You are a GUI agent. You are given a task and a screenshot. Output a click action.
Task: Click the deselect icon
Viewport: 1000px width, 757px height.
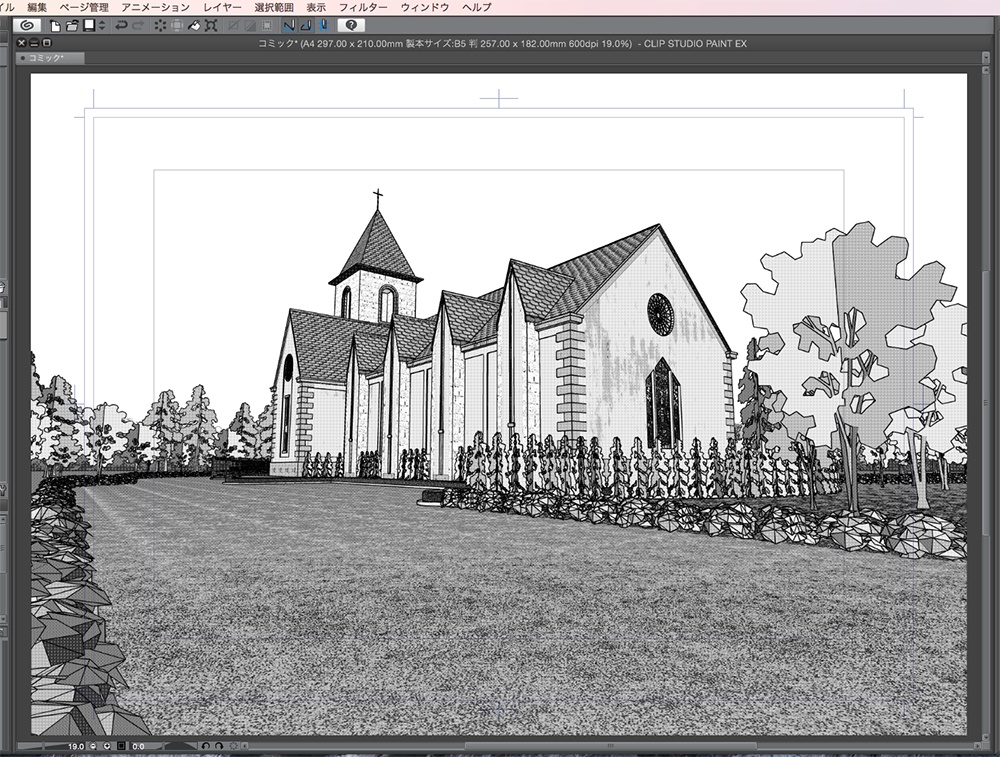[x=233, y=26]
